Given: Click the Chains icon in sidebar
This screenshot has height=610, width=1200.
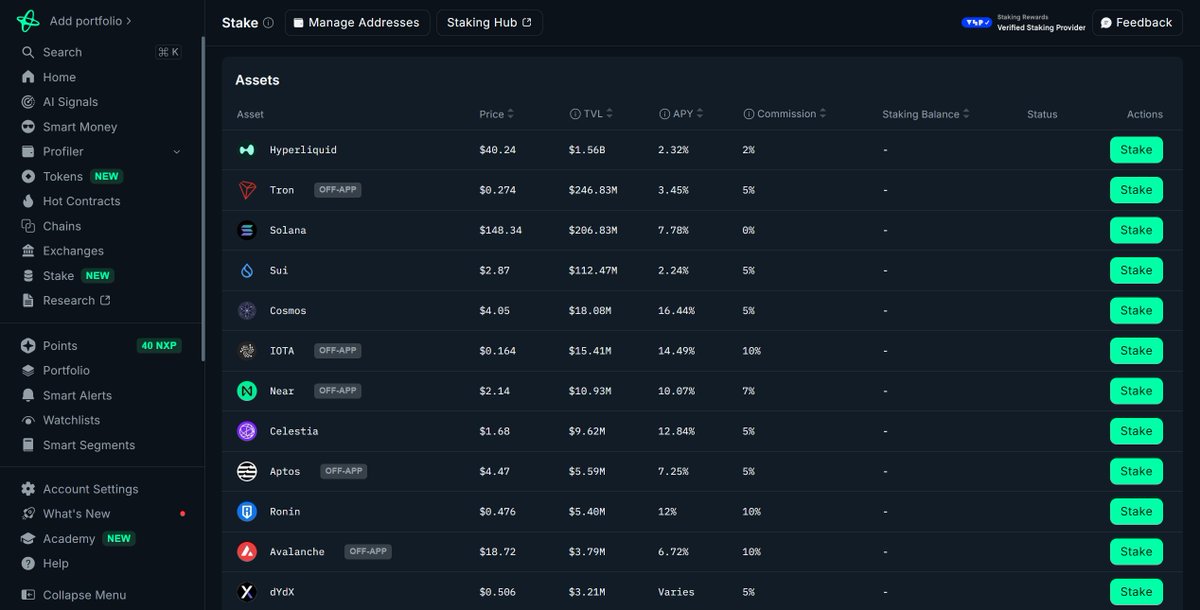Looking at the screenshot, I should coord(28,226).
